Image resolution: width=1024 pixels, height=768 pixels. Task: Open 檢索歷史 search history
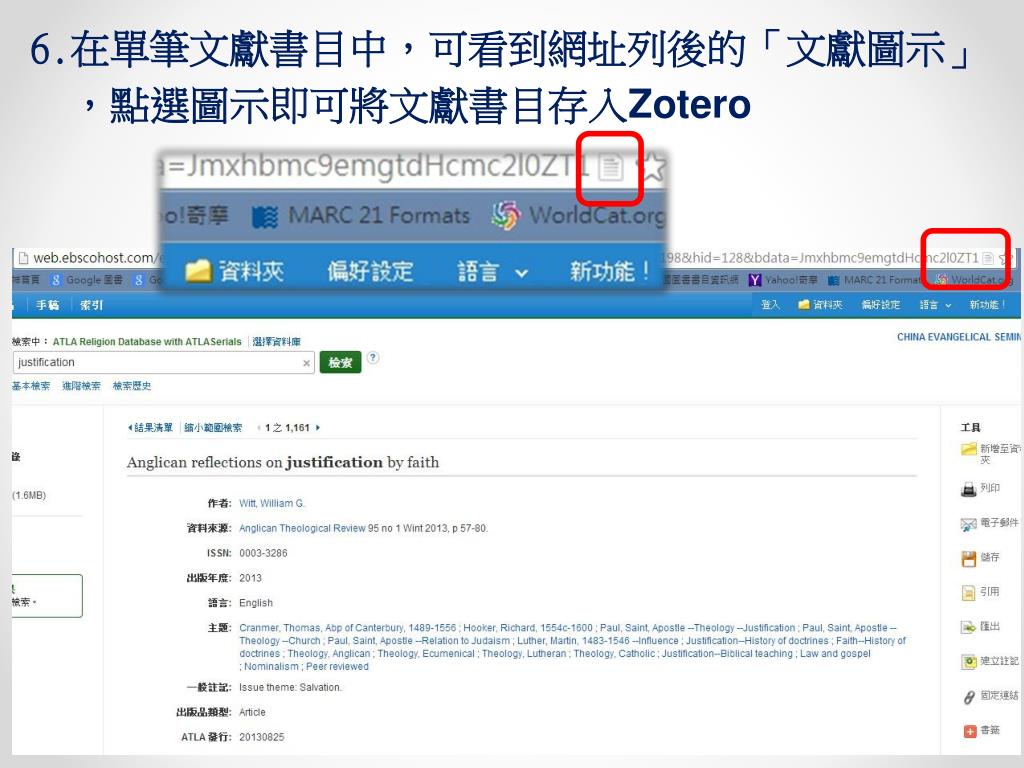tap(132, 386)
